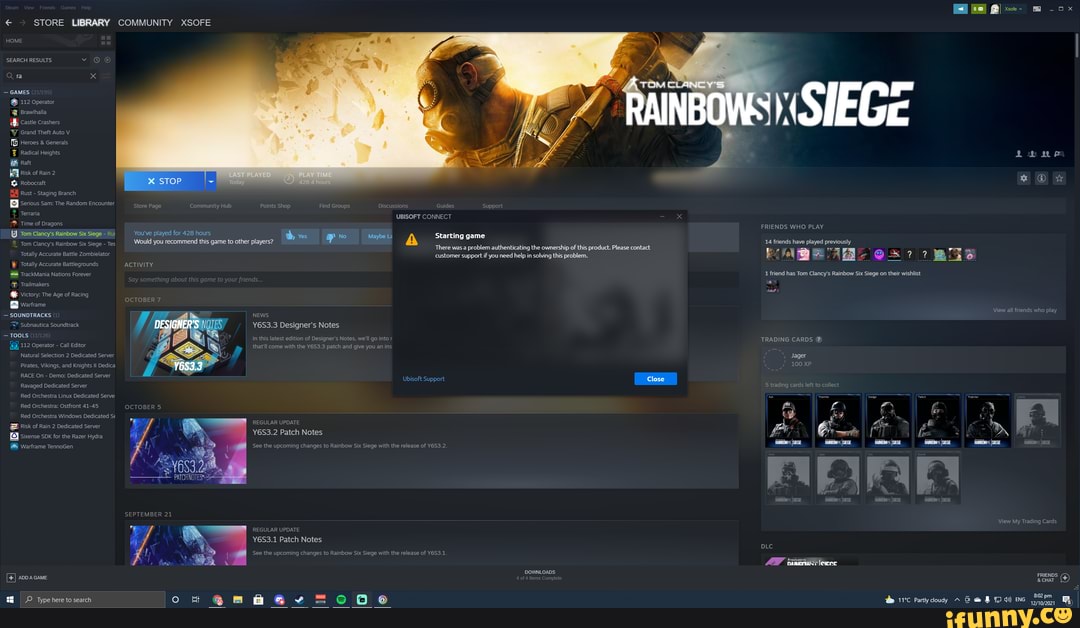Open Microsoft Store on the taskbar
The width and height of the screenshot is (1080, 628).
click(258, 600)
